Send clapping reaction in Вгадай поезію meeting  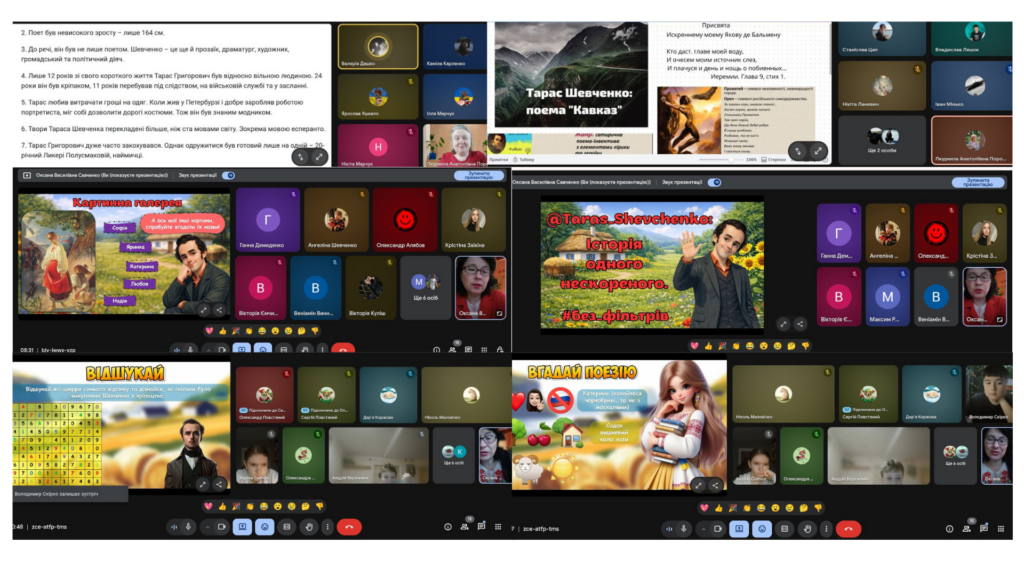747,507
